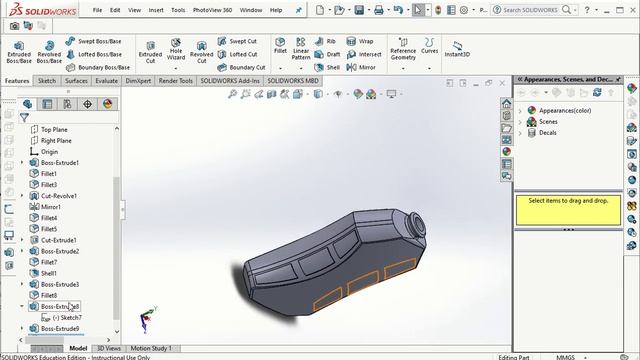Click the Swept Boss/Base tool

click(93, 41)
